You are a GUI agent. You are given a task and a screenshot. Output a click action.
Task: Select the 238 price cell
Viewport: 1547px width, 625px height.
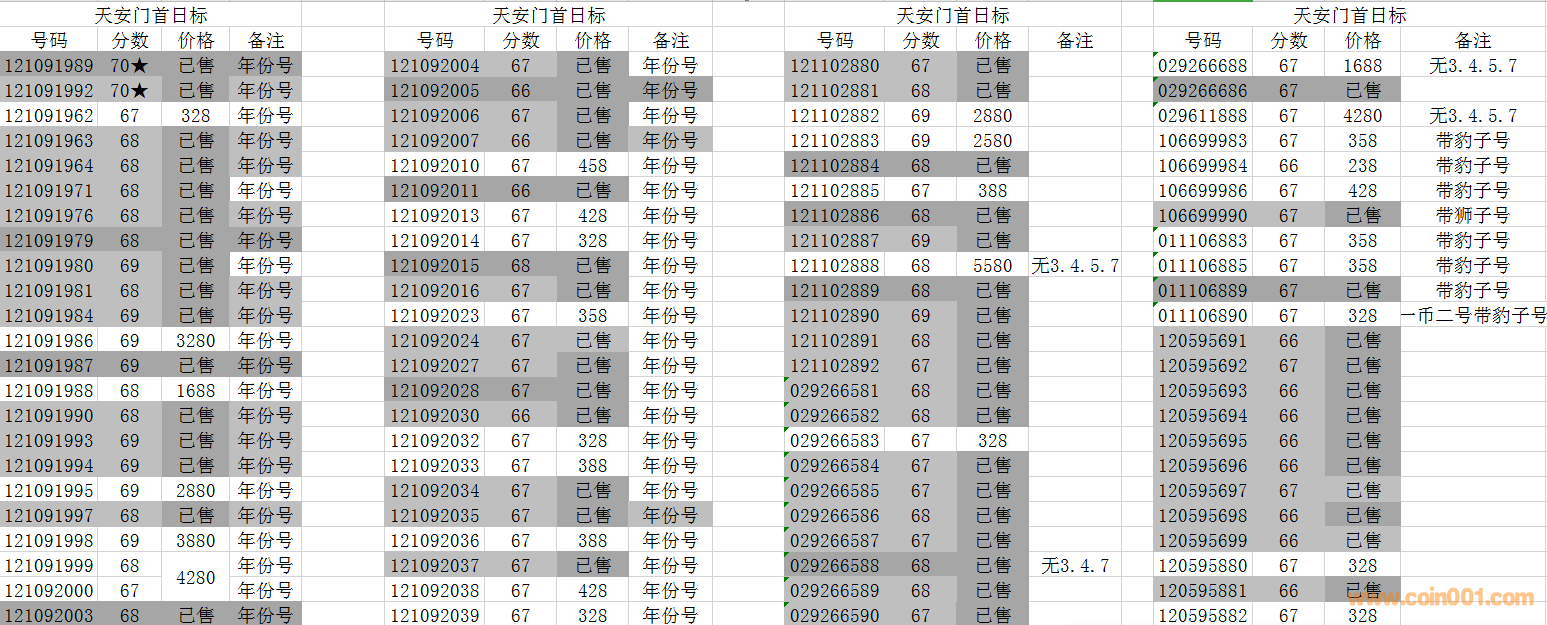1362,166
